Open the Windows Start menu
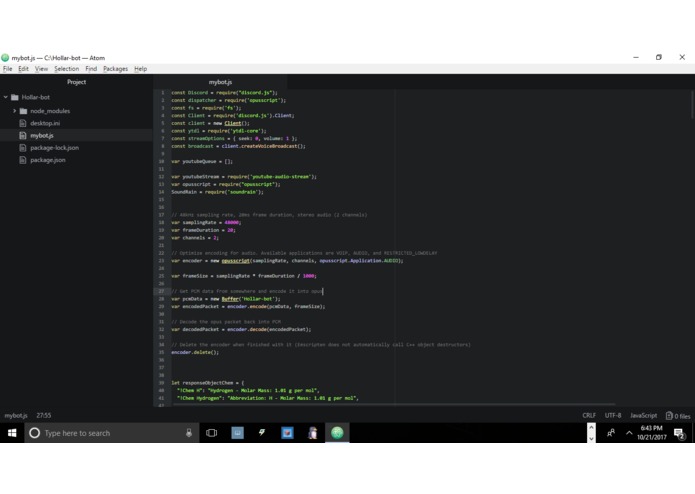Screen dimensions: 695x494 [x=12, y=433]
